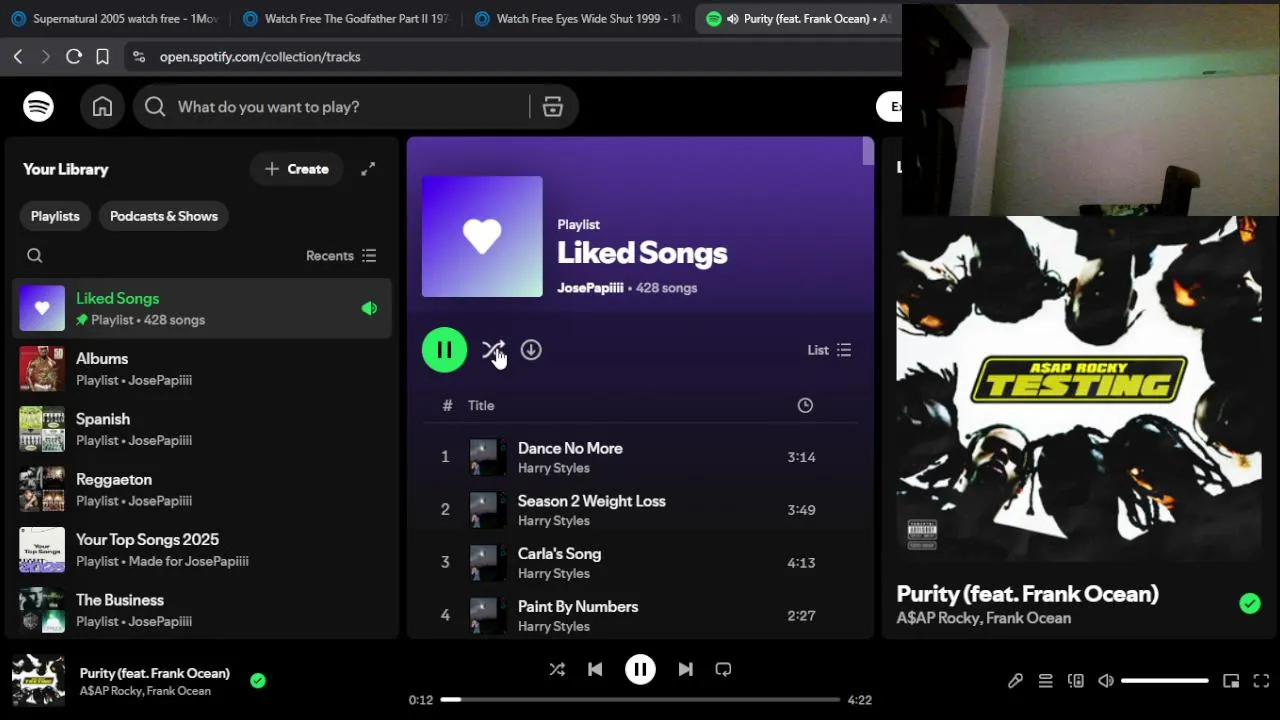Viewport: 1280px width, 720px height.
Task: Toggle shuffle in the bottom player bar
Action: pyautogui.click(x=557, y=670)
